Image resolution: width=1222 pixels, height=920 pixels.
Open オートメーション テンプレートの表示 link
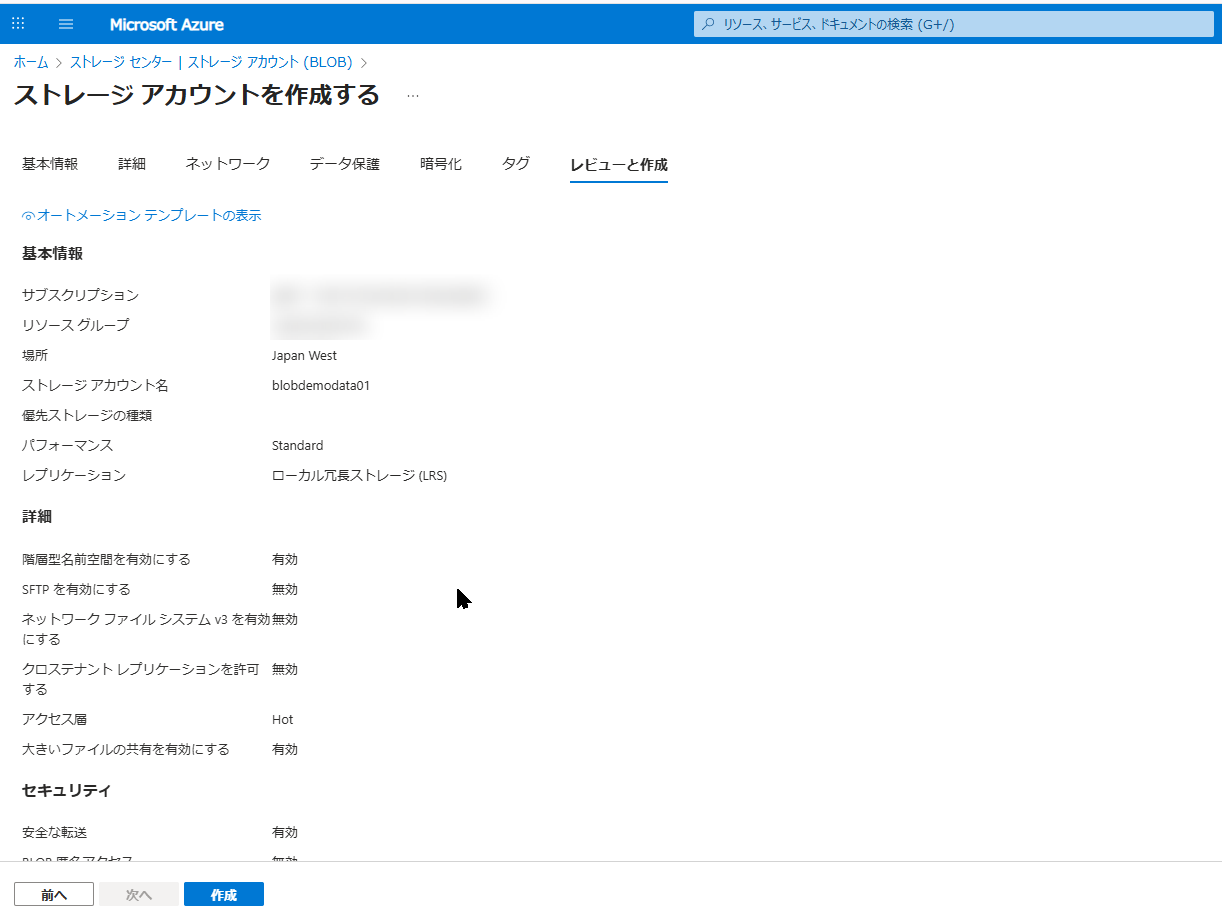coord(149,216)
